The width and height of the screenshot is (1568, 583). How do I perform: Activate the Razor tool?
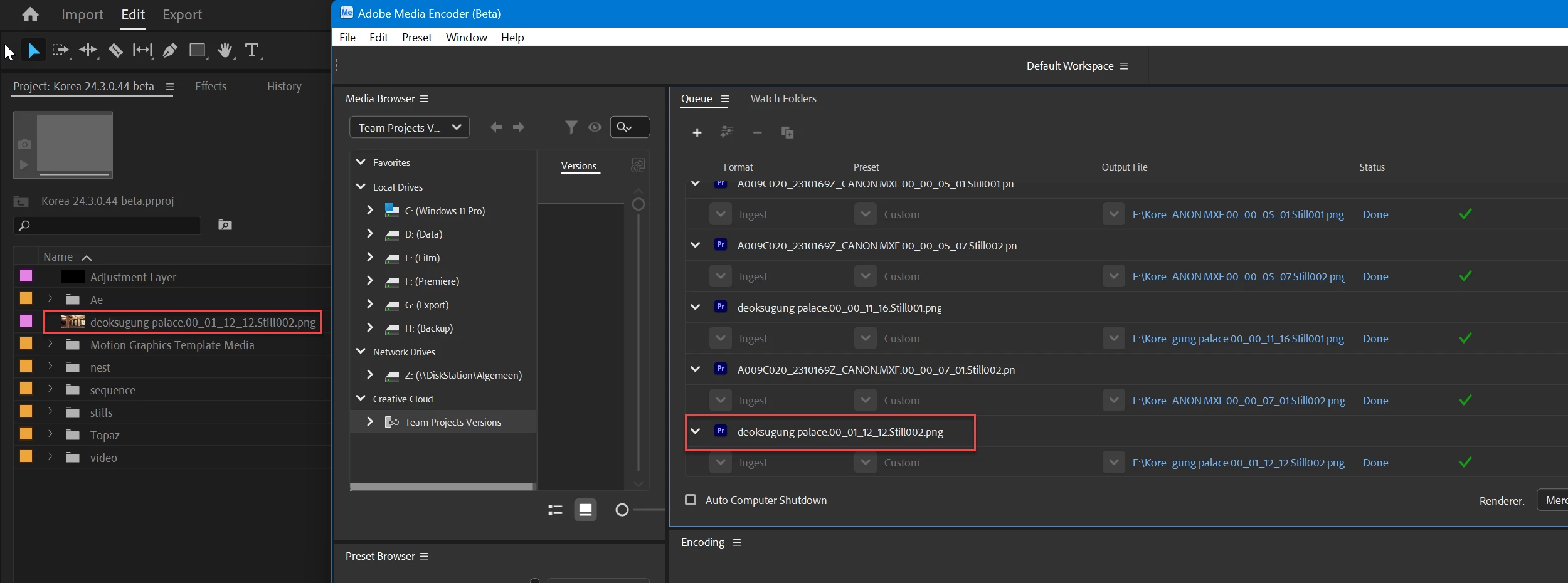pos(115,50)
